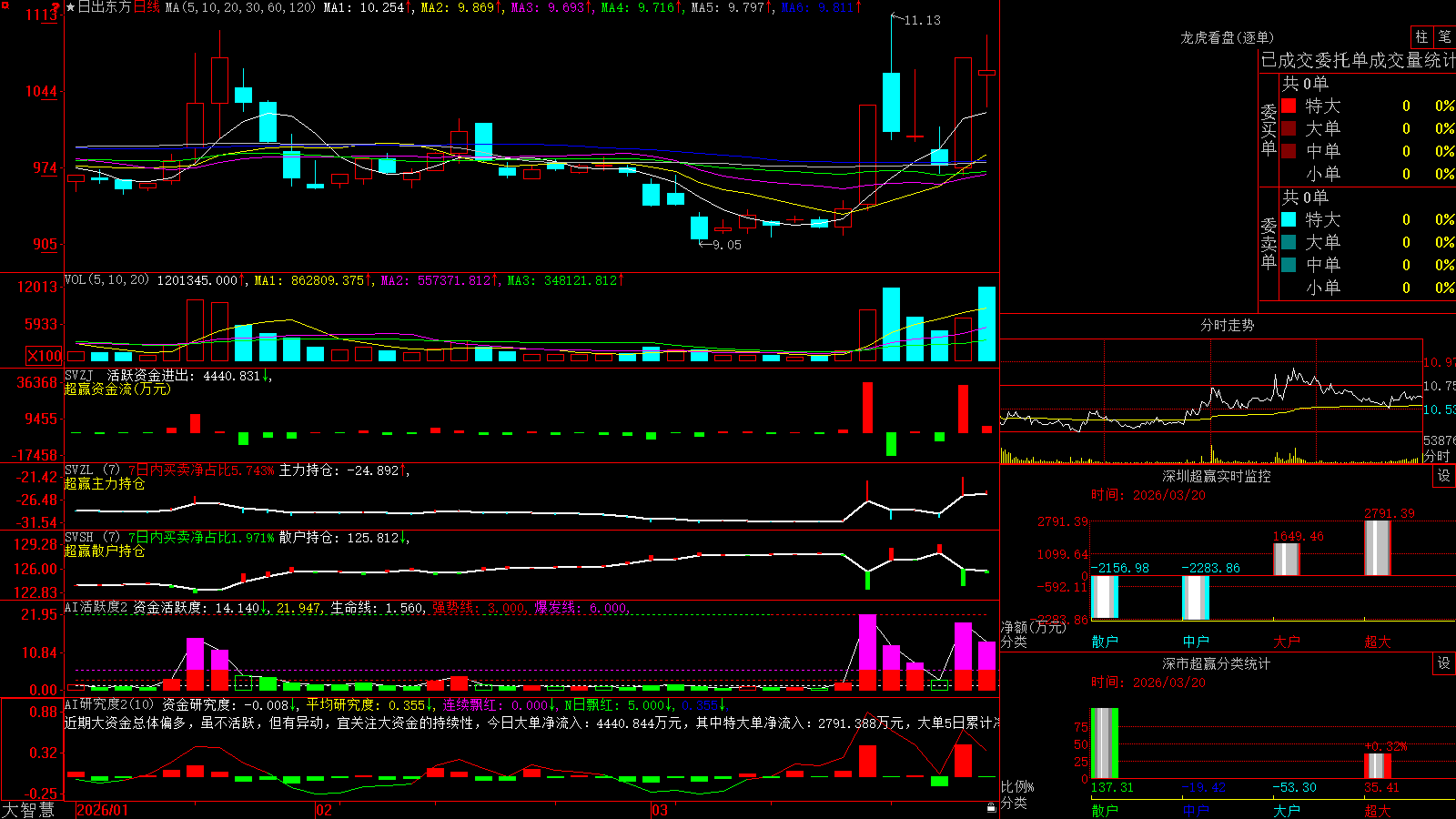
Task: Click the 137.31 value in 深市超赢分类统计
Action: point(1112,787)
